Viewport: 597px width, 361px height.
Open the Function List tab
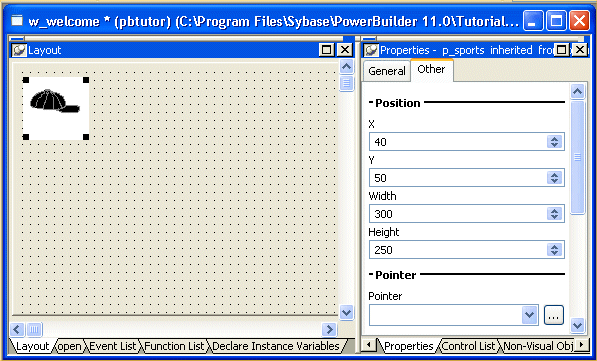(175, 346)
